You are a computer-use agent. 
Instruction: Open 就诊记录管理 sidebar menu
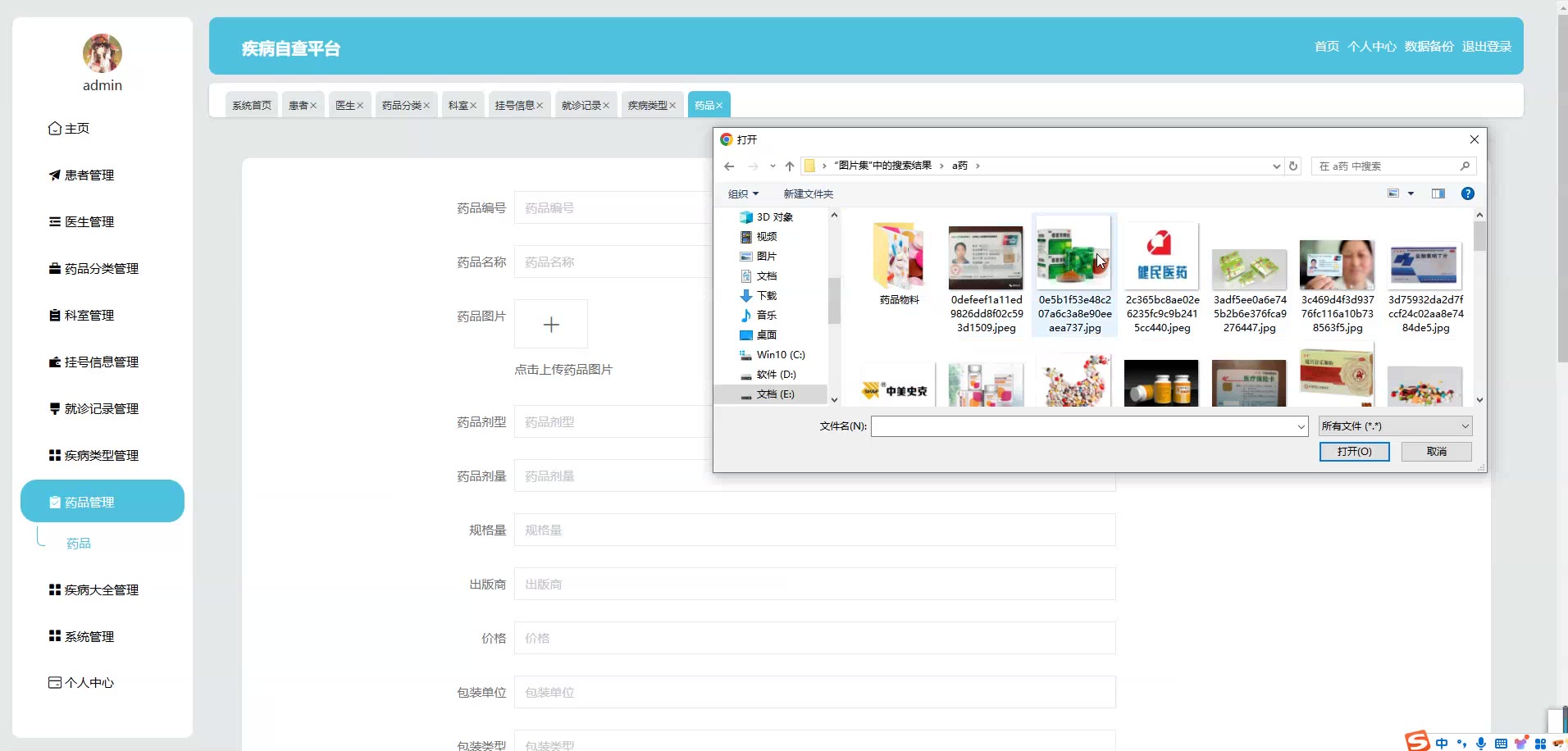[x=93, y=408]
